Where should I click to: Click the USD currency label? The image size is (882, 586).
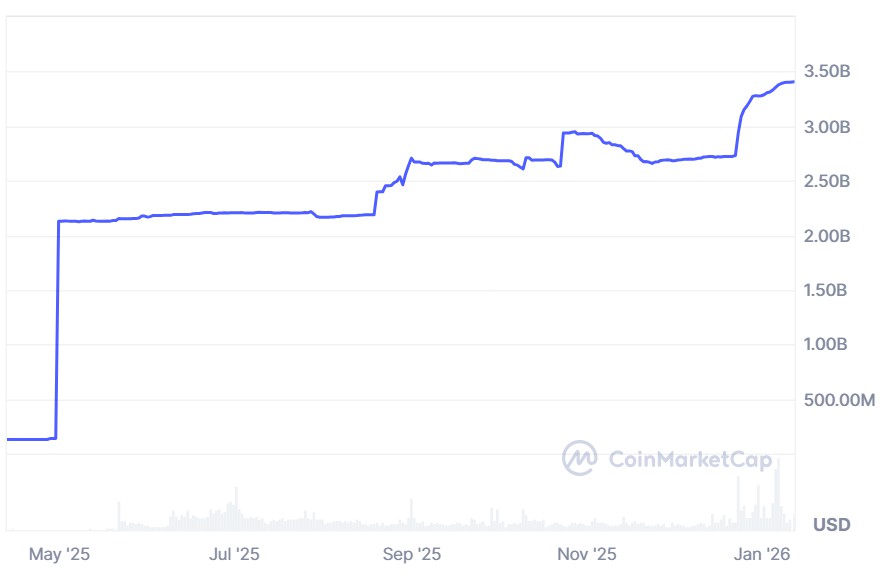pos(831,524)
